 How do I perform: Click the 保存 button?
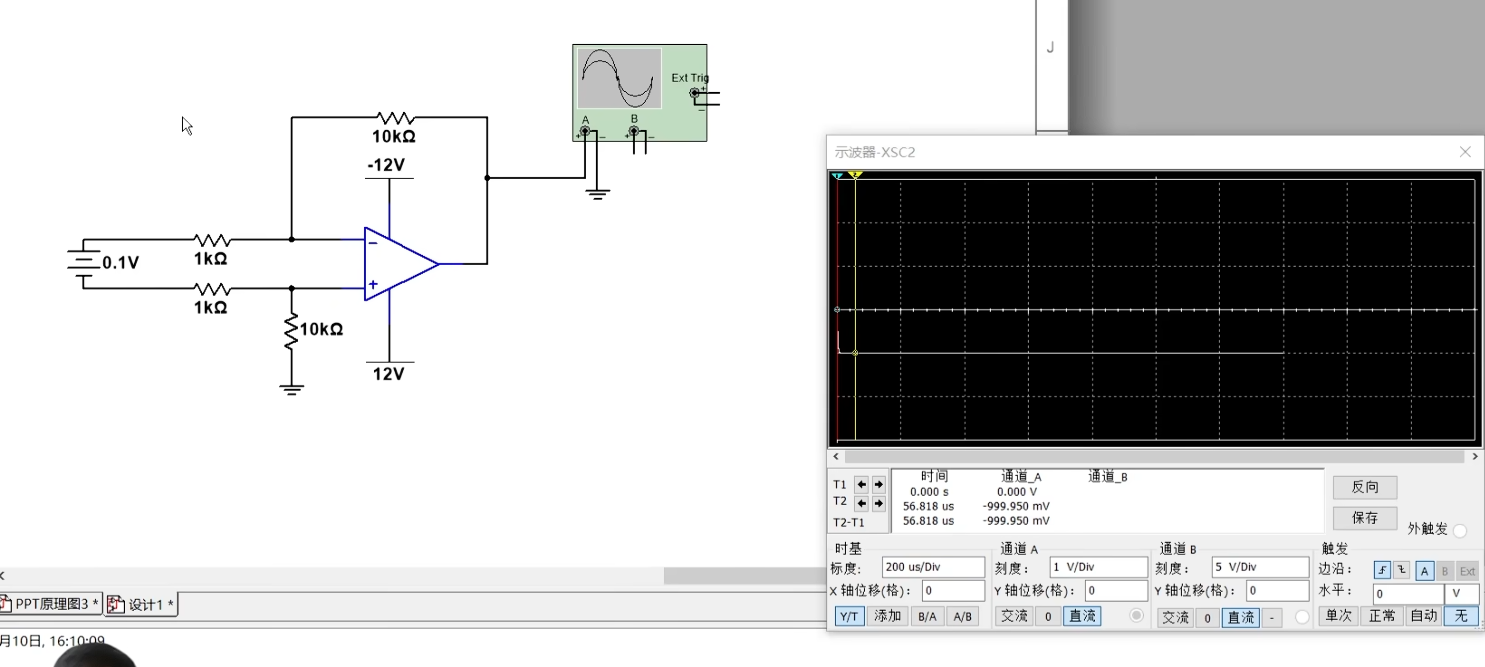(x=1364, y=517)
